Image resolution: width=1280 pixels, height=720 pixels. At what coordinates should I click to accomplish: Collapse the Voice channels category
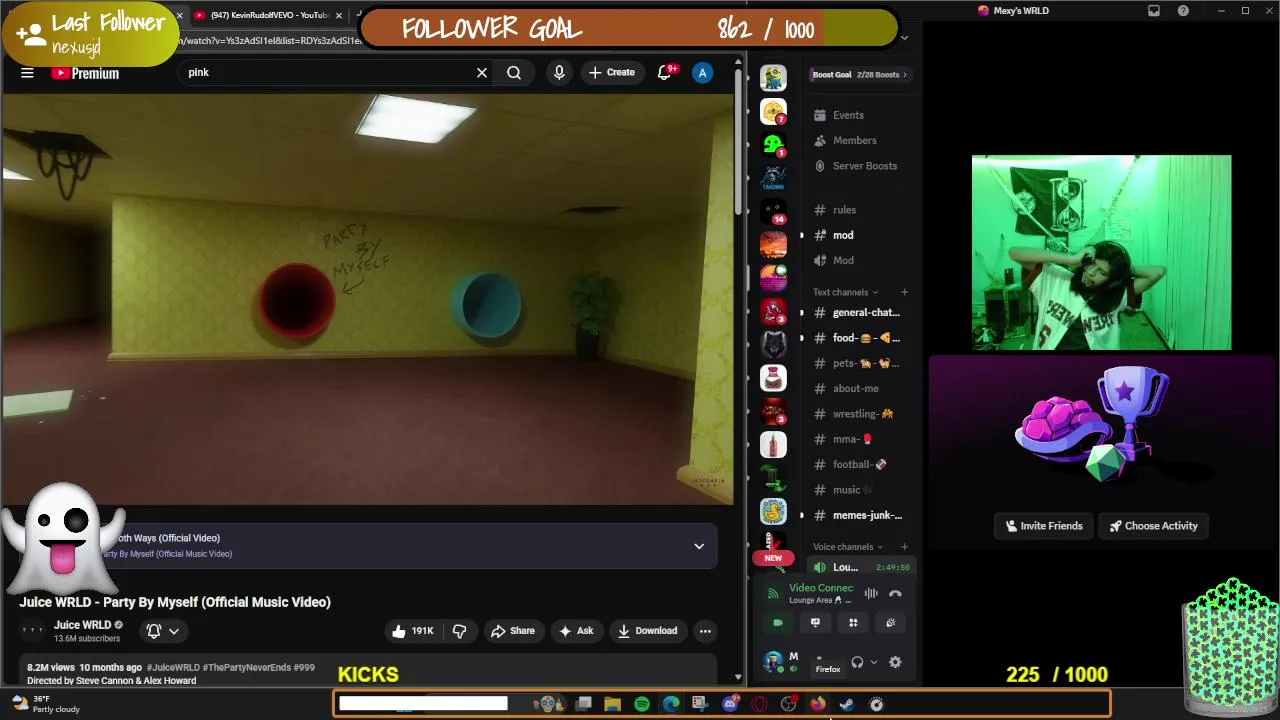click(848, 547)
